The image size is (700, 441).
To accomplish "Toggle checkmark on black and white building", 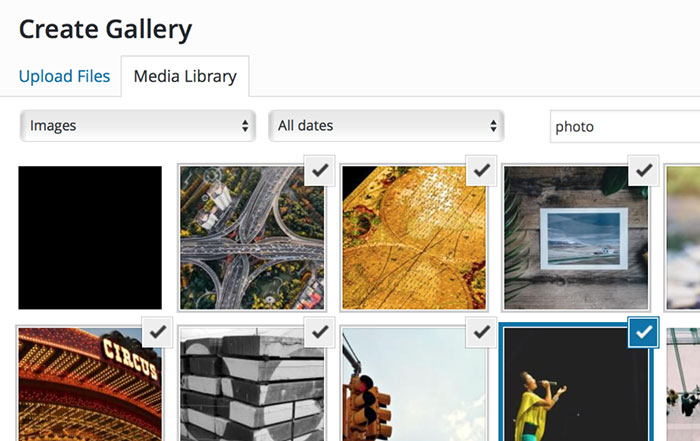I will pyautogui.click(x=320, y=332).
